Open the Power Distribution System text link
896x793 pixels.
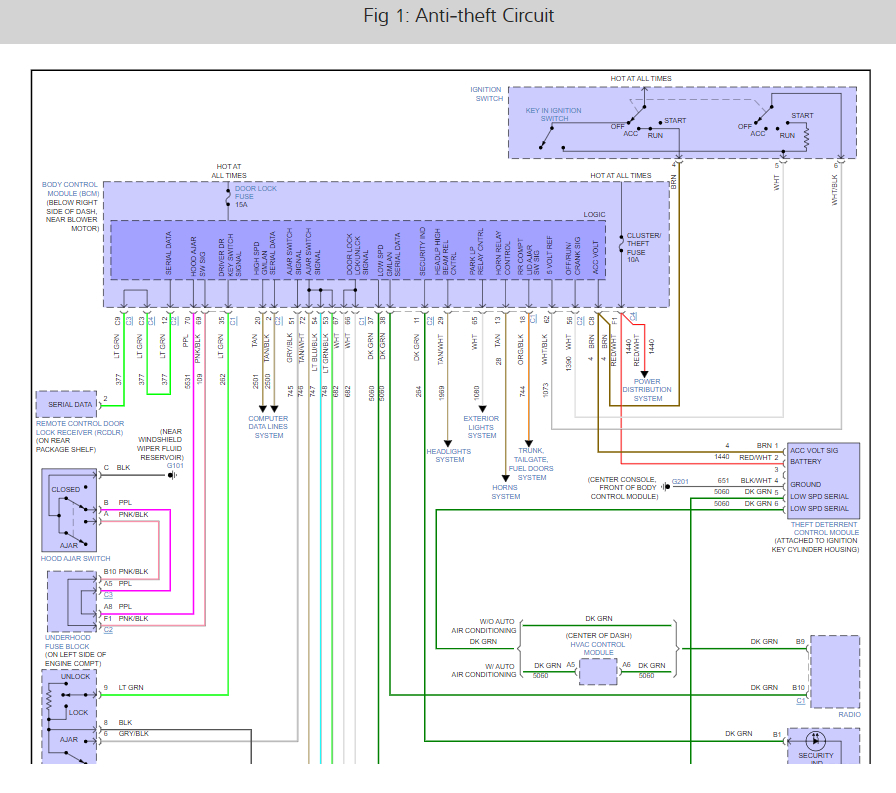pos(648,390)
